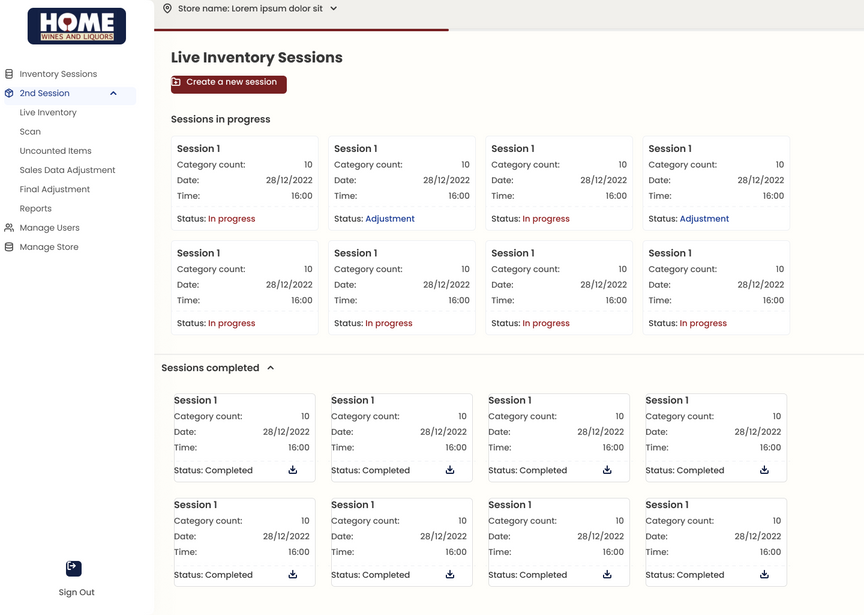Click the Manage Users people icon
Image resolution: width=864 pixels, height=615 pixels.
pyautogui.click(x=9, y=228)
